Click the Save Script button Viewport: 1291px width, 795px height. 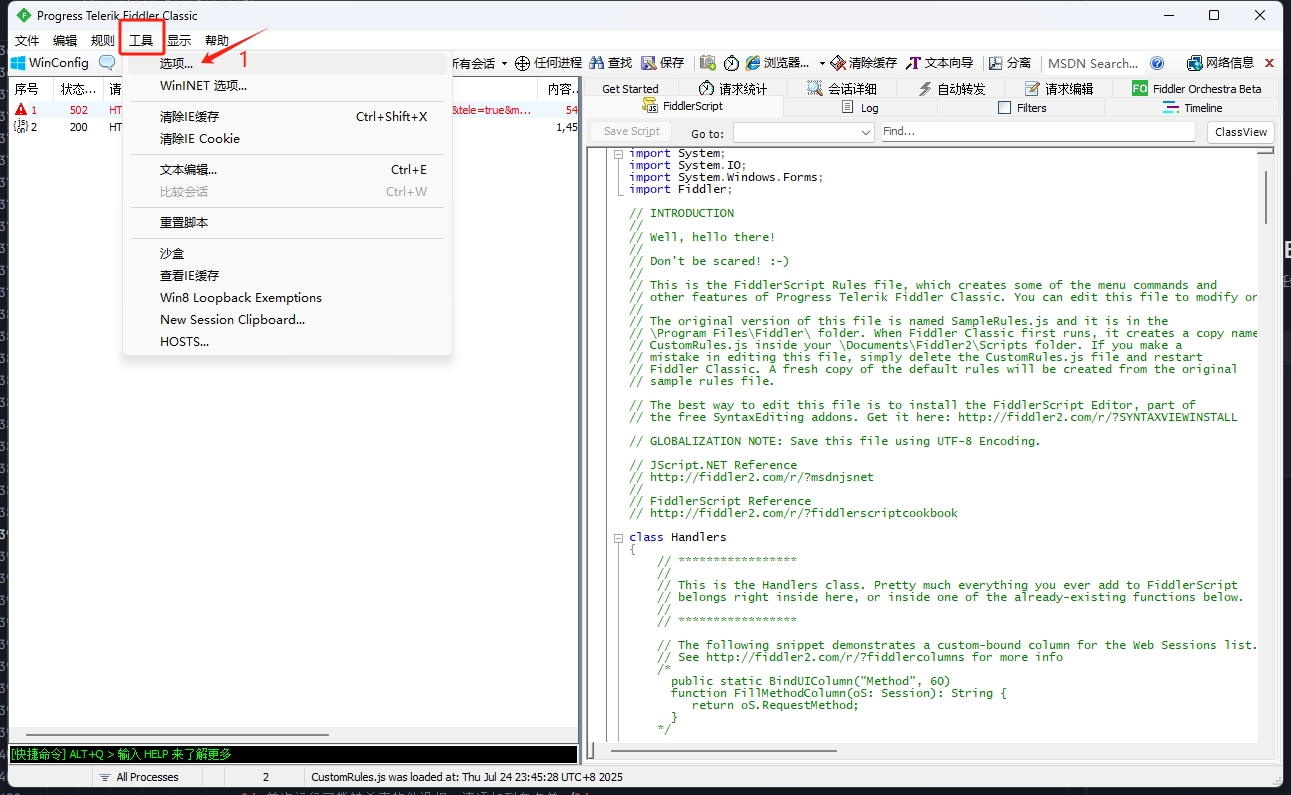[632, 132]
